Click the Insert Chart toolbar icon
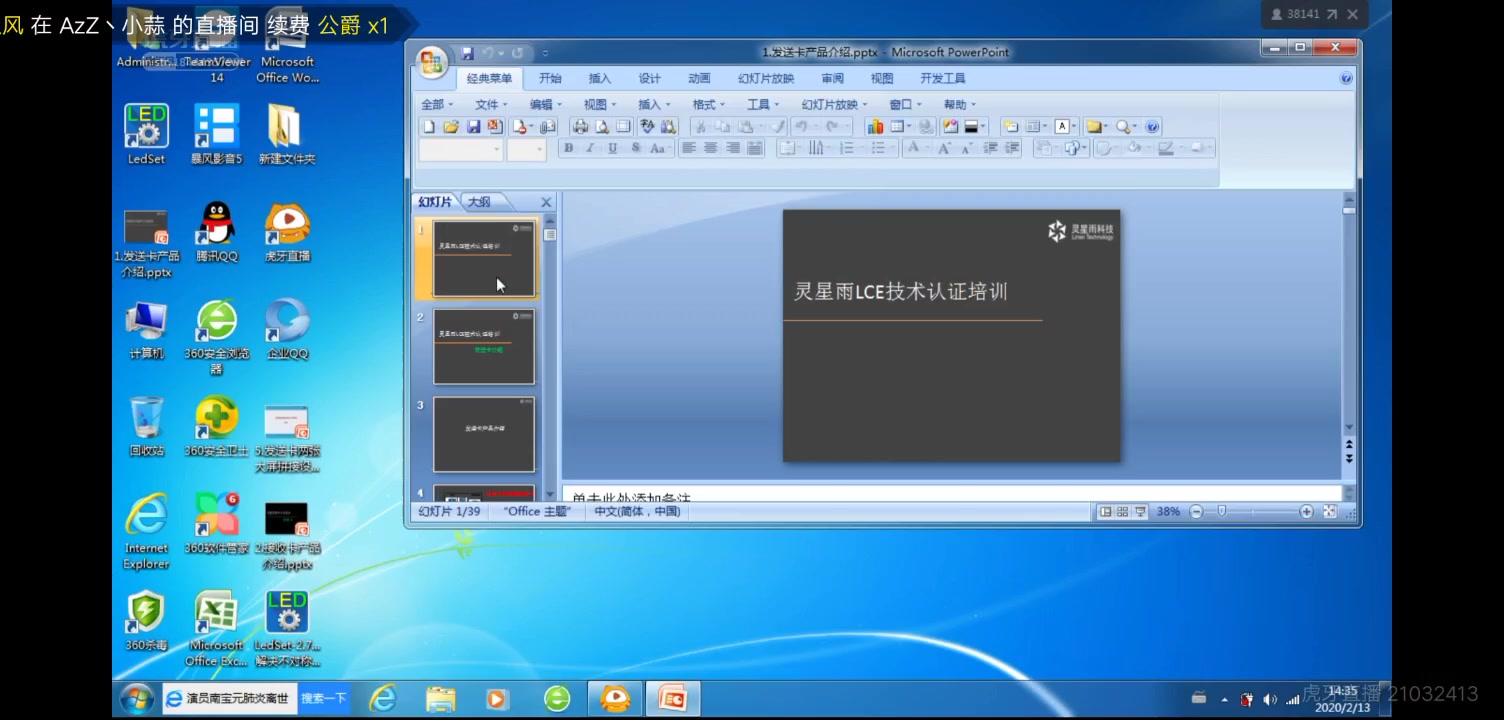The image size is (1504, 720). click(875, 127)
